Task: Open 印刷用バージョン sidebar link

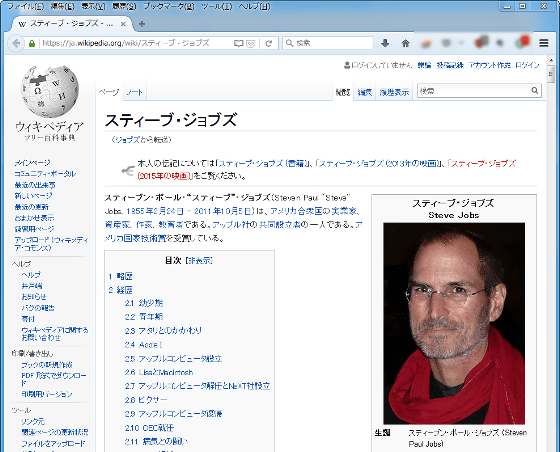Action: [x=47, y=394]
